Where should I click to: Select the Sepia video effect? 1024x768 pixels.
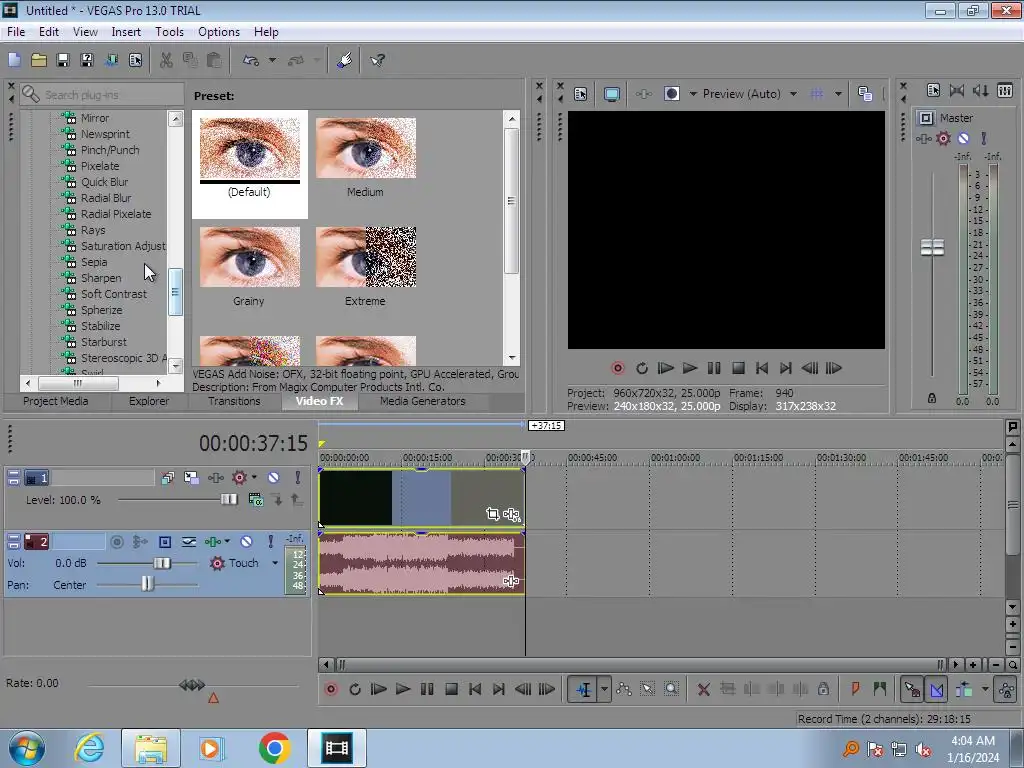[x=94, y=262]
